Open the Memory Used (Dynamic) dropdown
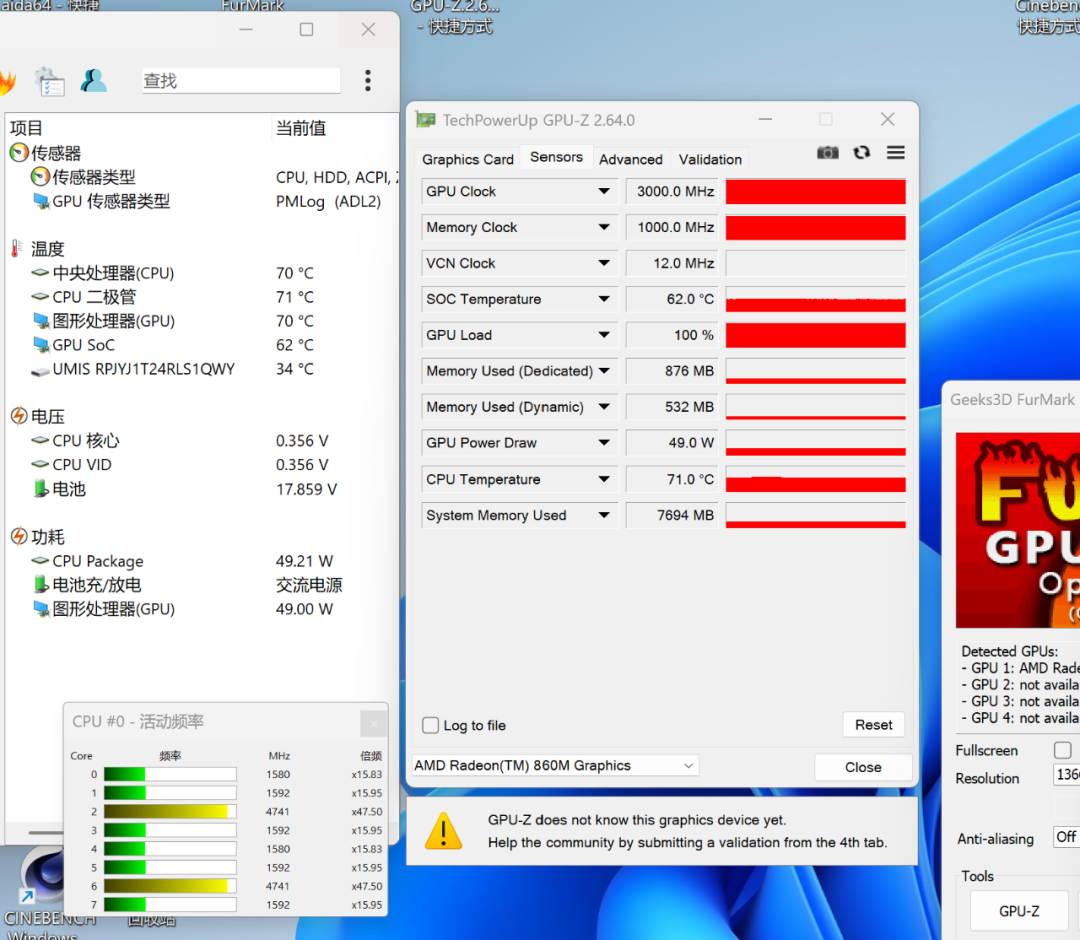This screenshot has width=1080, height=940. [x=604, y=407]
